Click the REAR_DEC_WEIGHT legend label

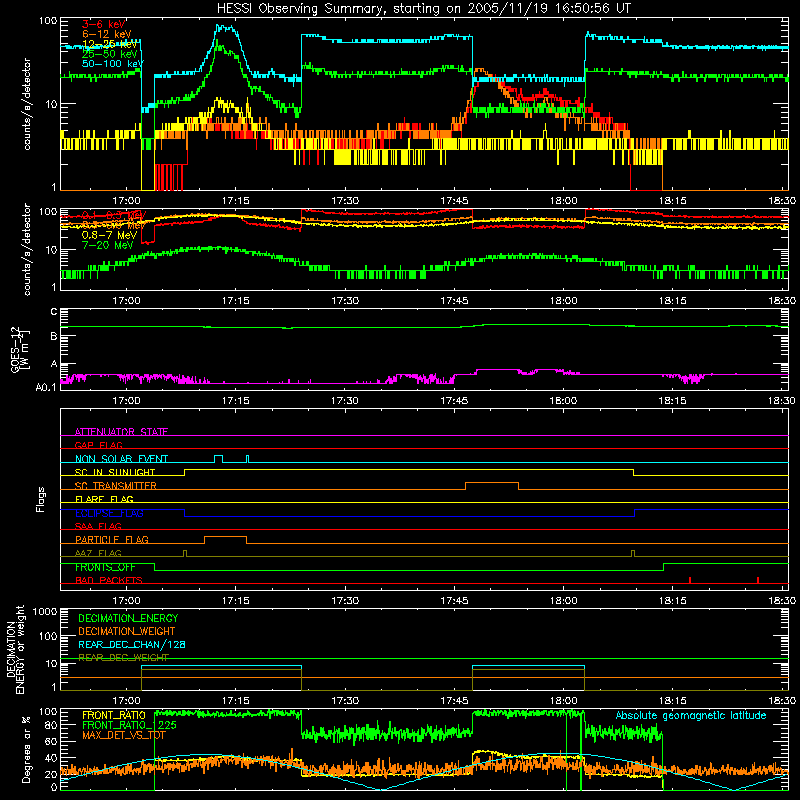point(123,658)
